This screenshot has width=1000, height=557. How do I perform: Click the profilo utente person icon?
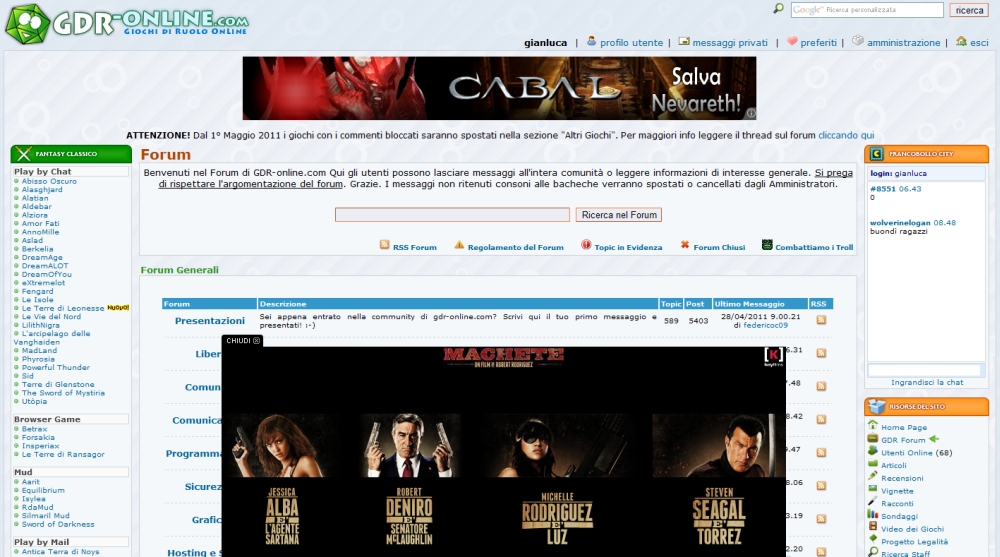[x=591, y=41]
